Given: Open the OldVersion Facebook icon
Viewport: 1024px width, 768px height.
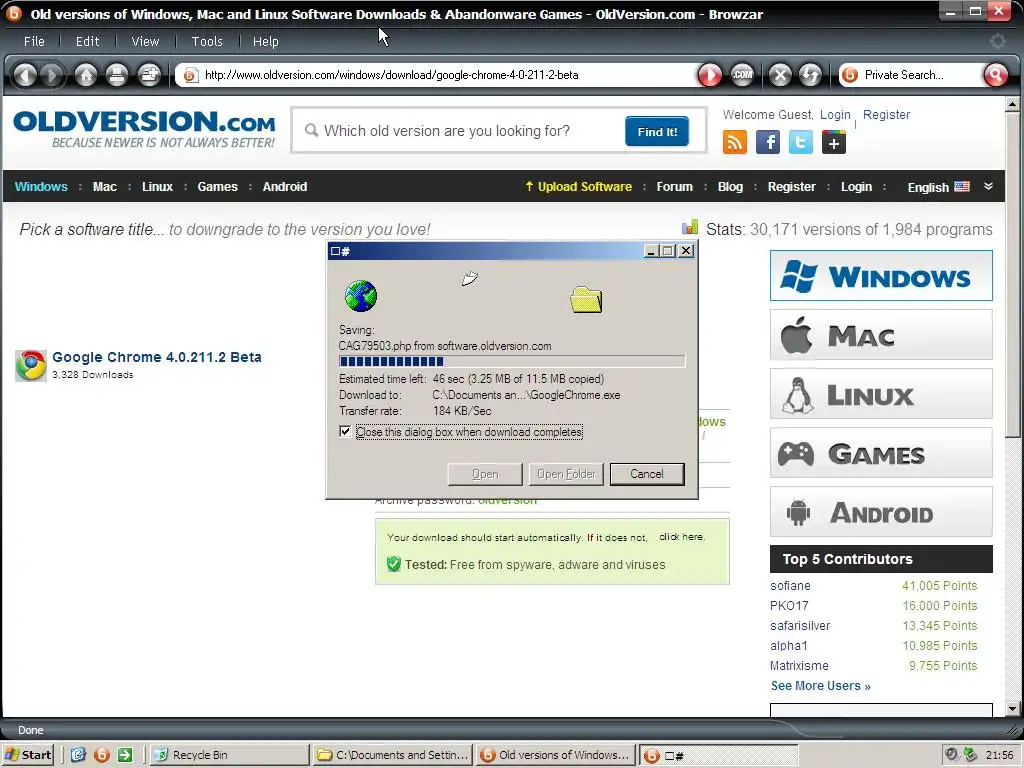Looking at the screenshot, I should click(x=768, y=142).
